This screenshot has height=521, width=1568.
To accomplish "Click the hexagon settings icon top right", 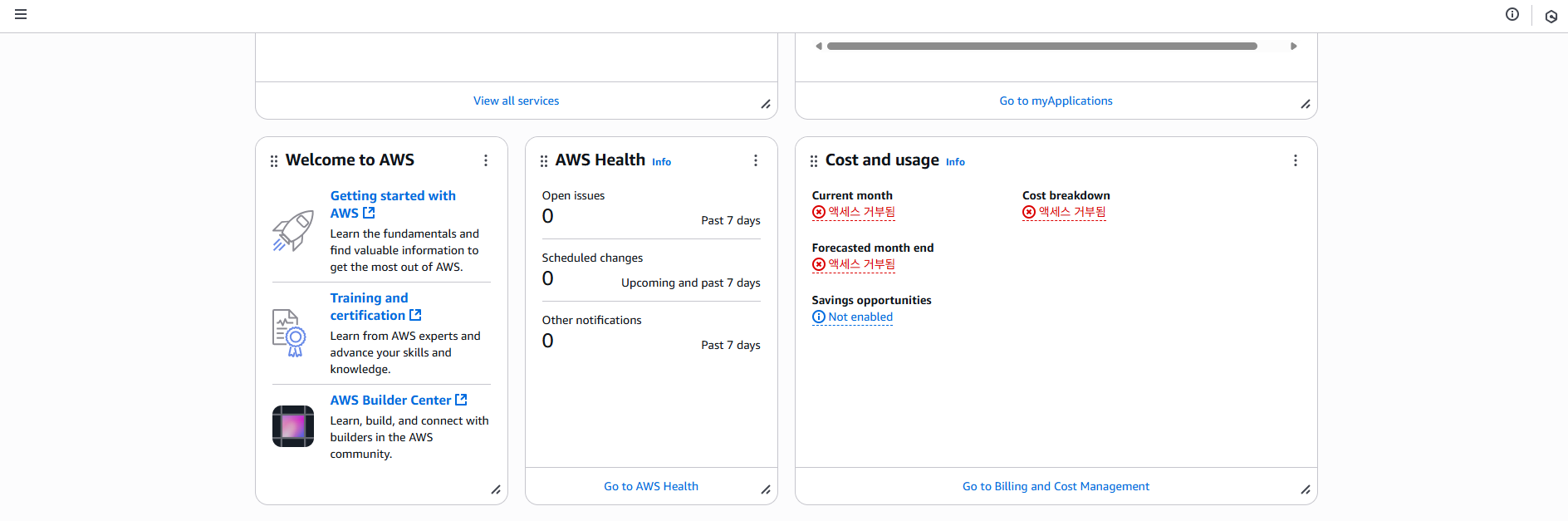I will (1551, 16).
